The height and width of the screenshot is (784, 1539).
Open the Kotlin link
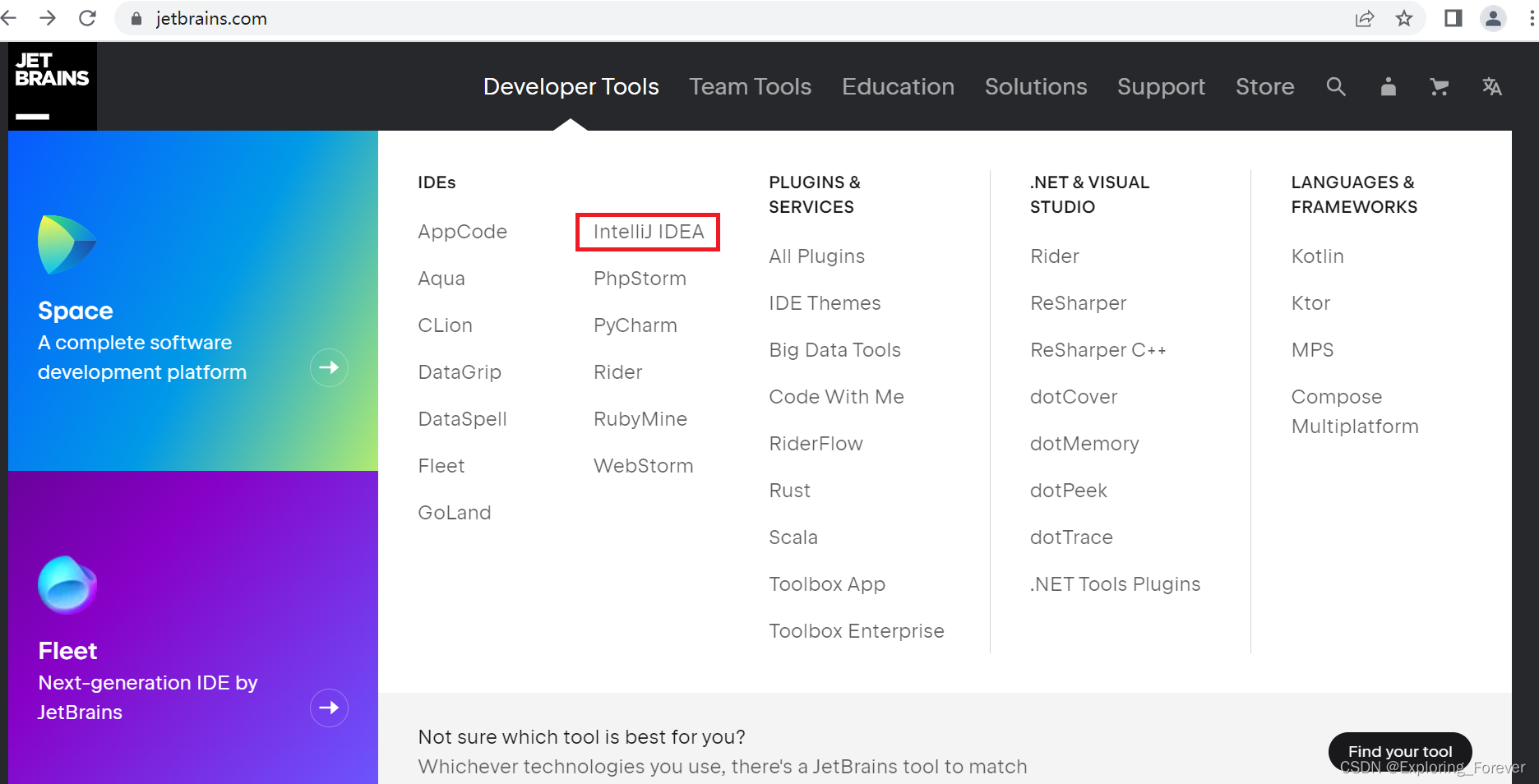click(x=1318, y=256)
